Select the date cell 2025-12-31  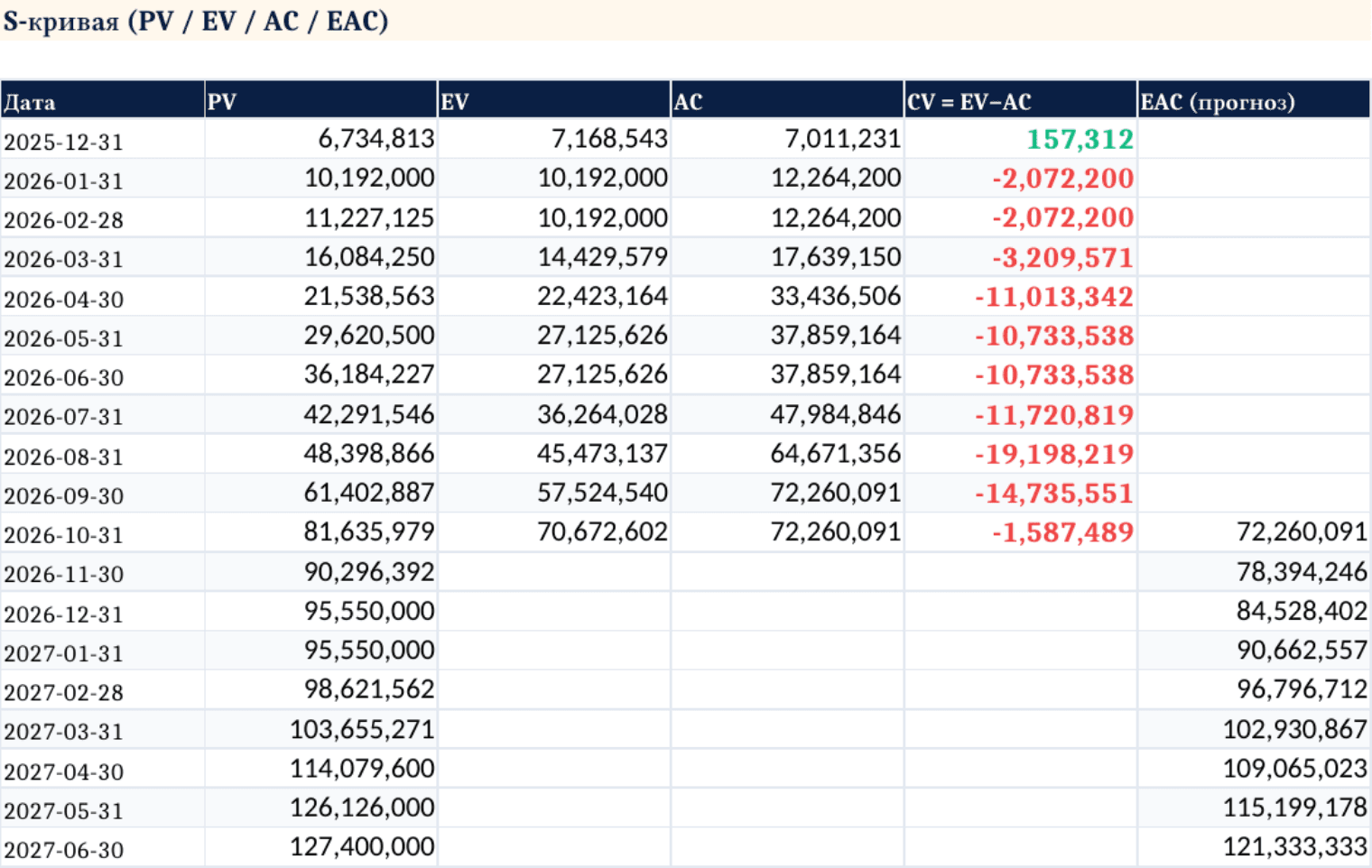[x=63, y=142]
